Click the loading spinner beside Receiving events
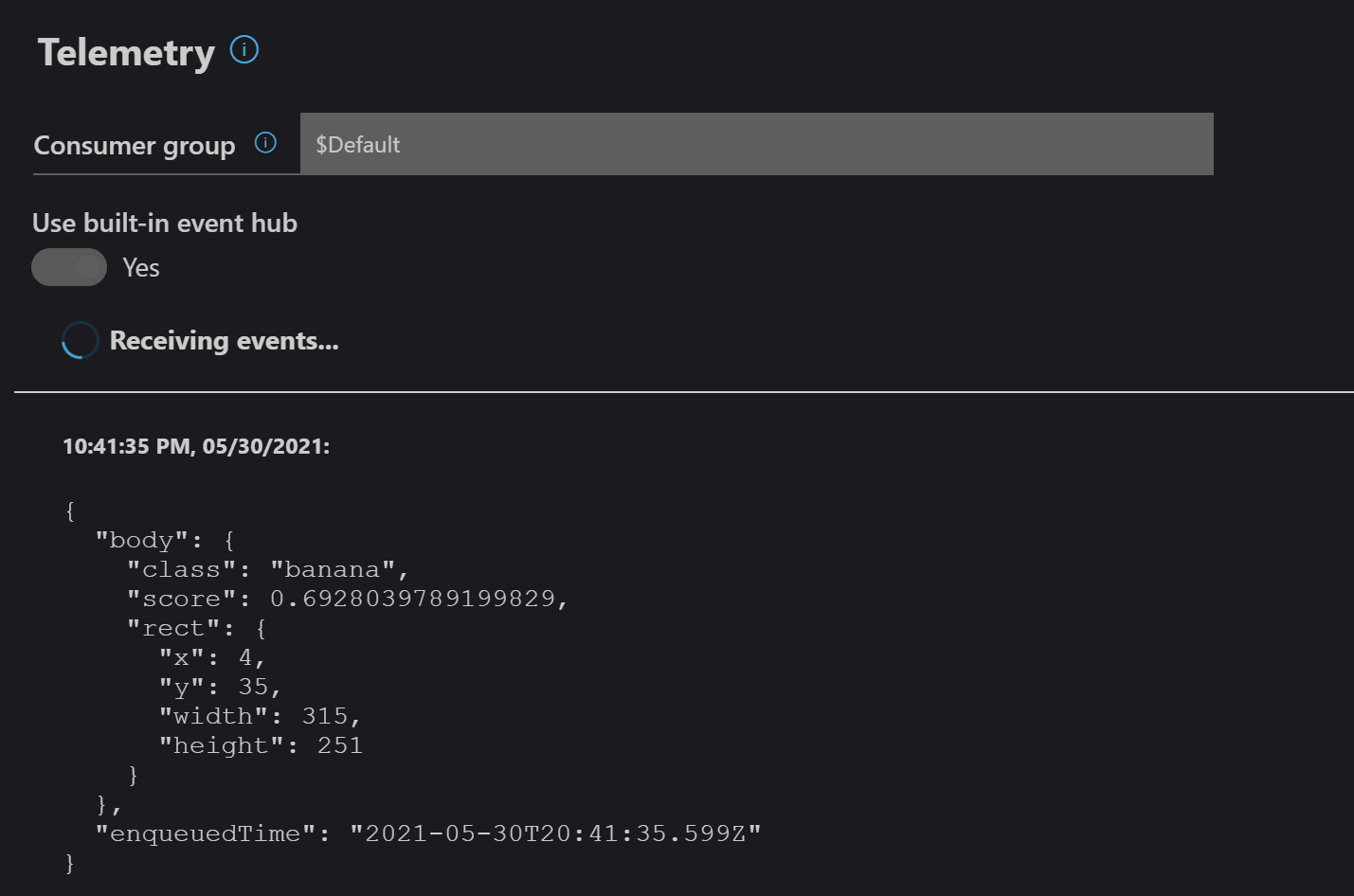This screenshot has width=1354, height=896. point(80,341)
